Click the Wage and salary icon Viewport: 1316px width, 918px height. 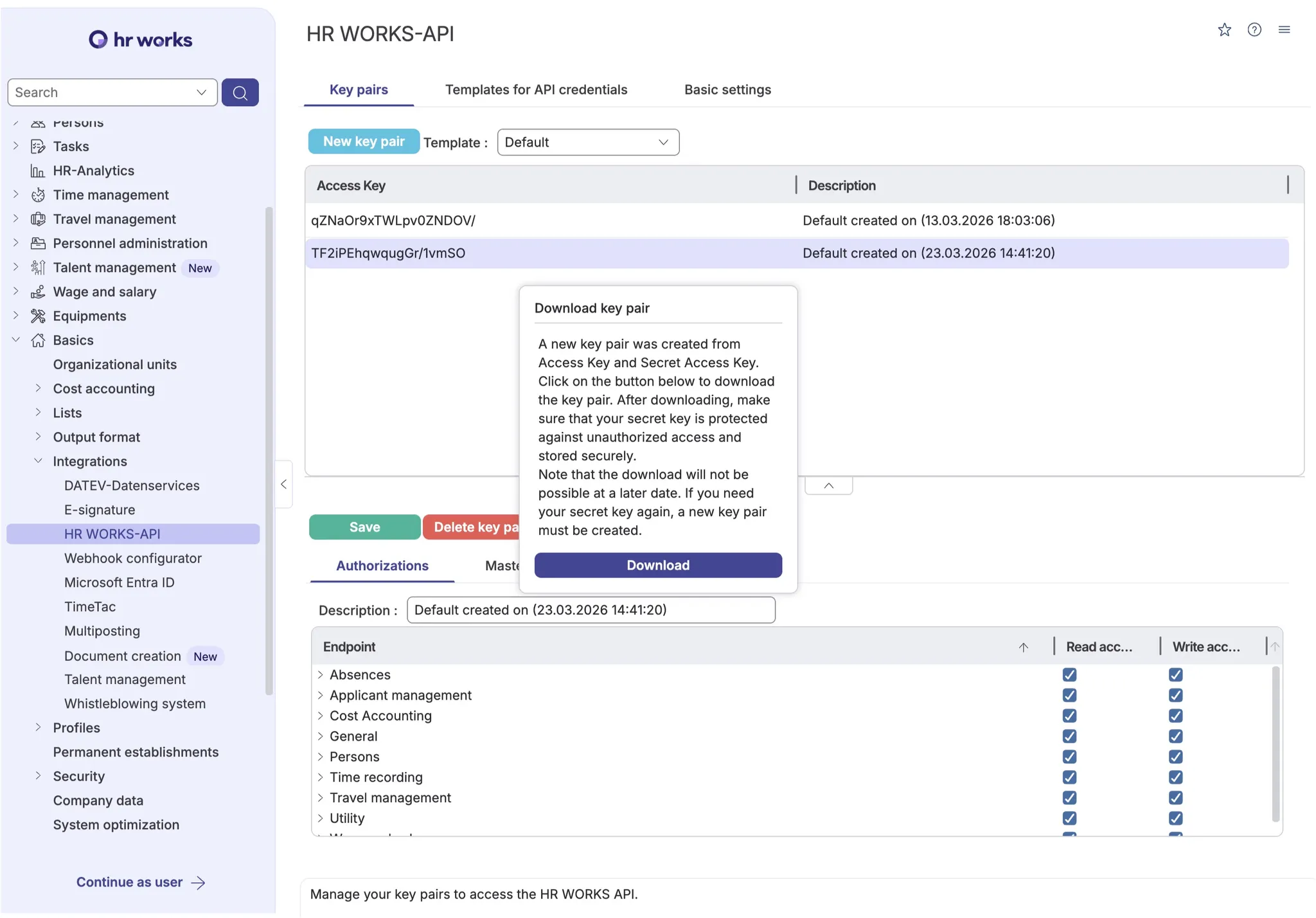pyautogui.click(x=38, y=292)
